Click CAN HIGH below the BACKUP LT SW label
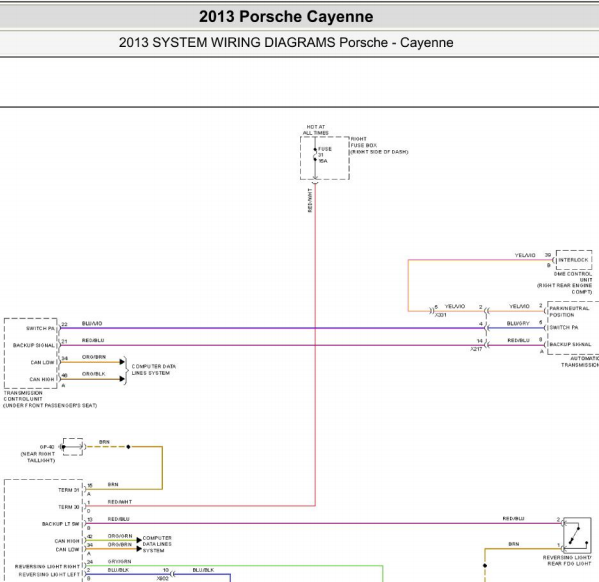 [x=67, y=541]
